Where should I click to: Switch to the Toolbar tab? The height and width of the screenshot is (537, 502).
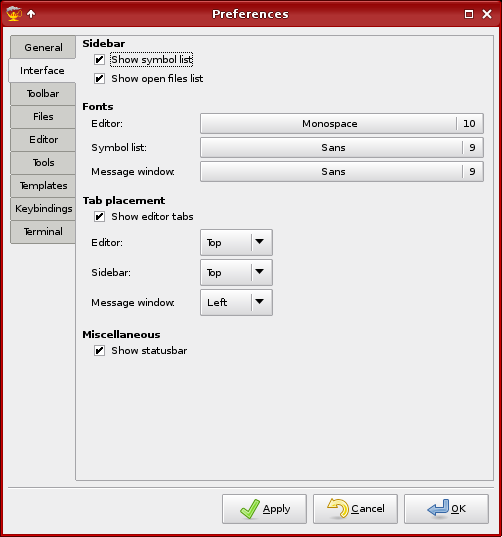tap(43, 93)
